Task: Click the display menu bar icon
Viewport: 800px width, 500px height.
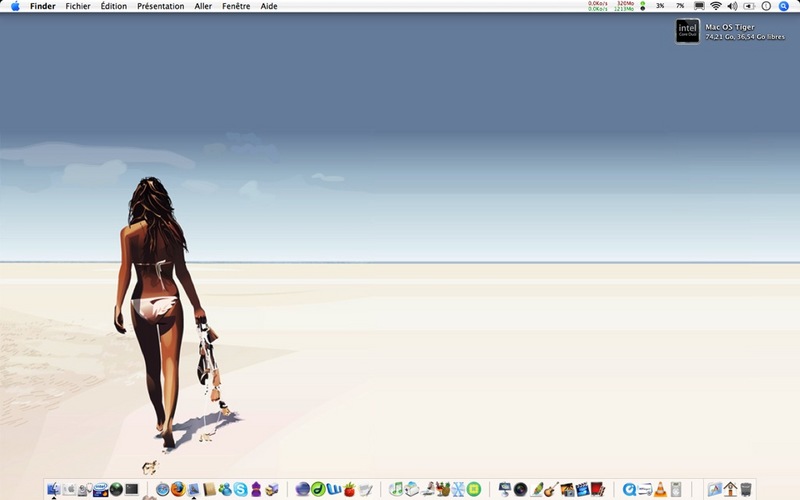Action: [x=699, y=6]
